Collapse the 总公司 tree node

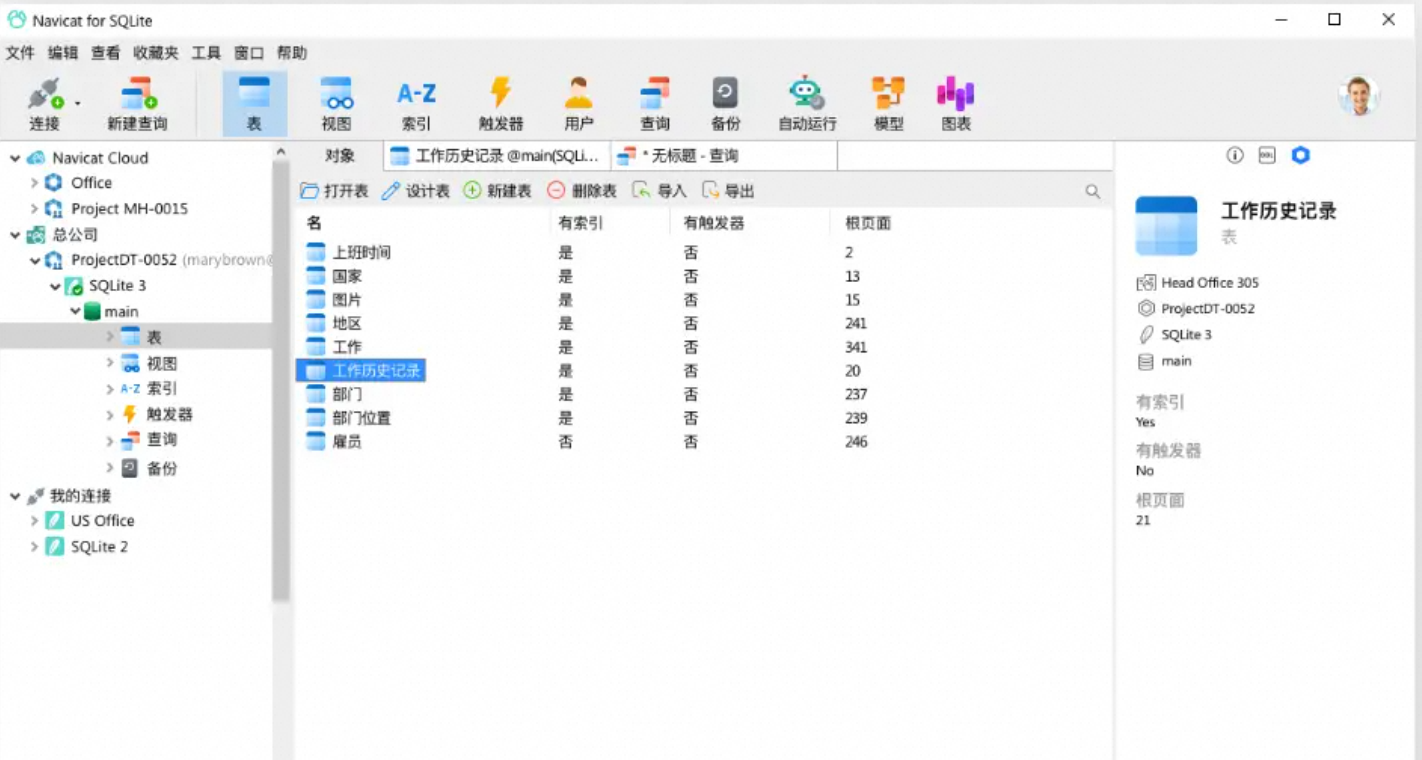point(15,235)
